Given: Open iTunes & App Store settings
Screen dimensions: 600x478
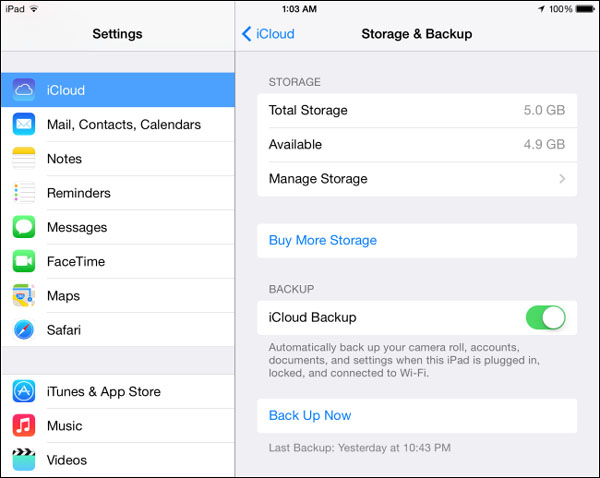Looking at the screenshot, I should (118, 391).
